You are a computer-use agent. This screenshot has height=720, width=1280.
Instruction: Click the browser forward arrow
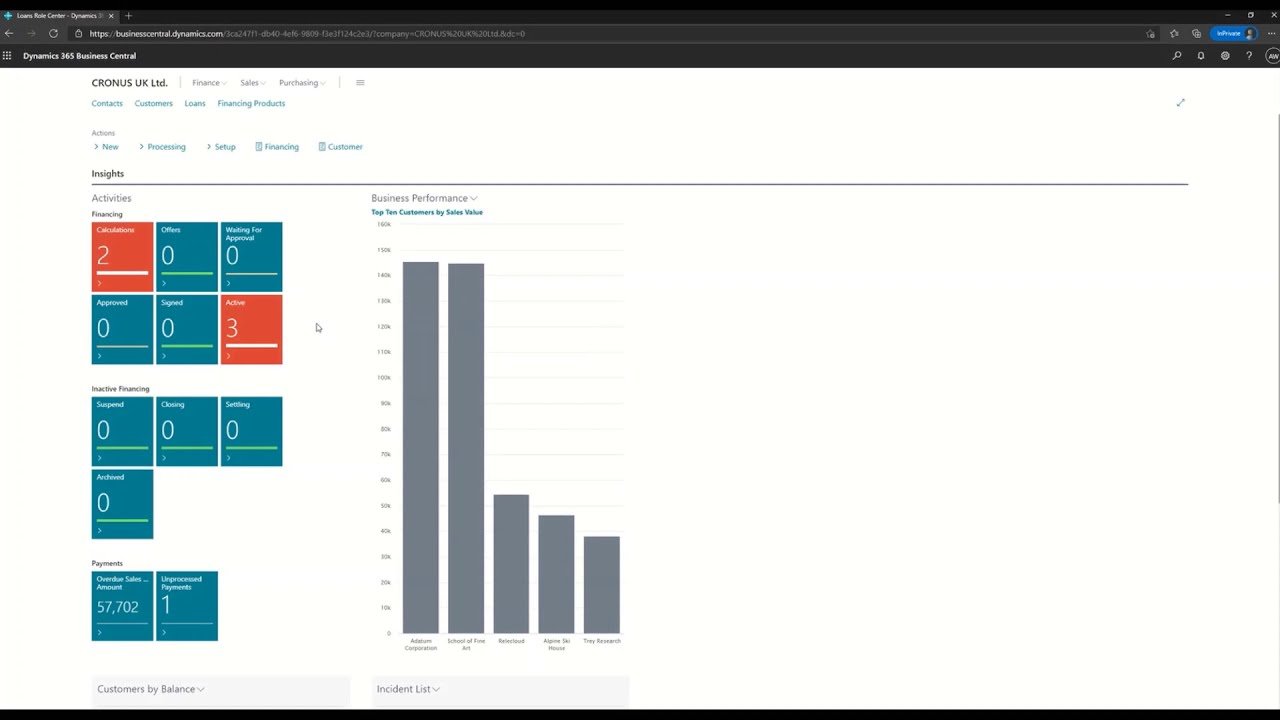(31, 33)
